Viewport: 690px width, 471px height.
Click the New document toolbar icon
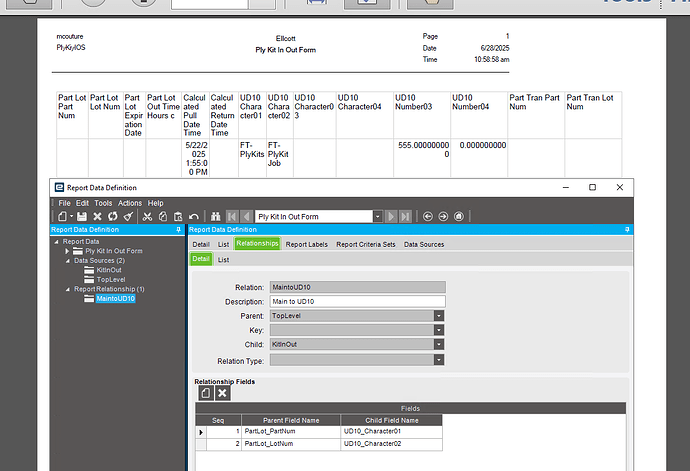coord(62,216)
